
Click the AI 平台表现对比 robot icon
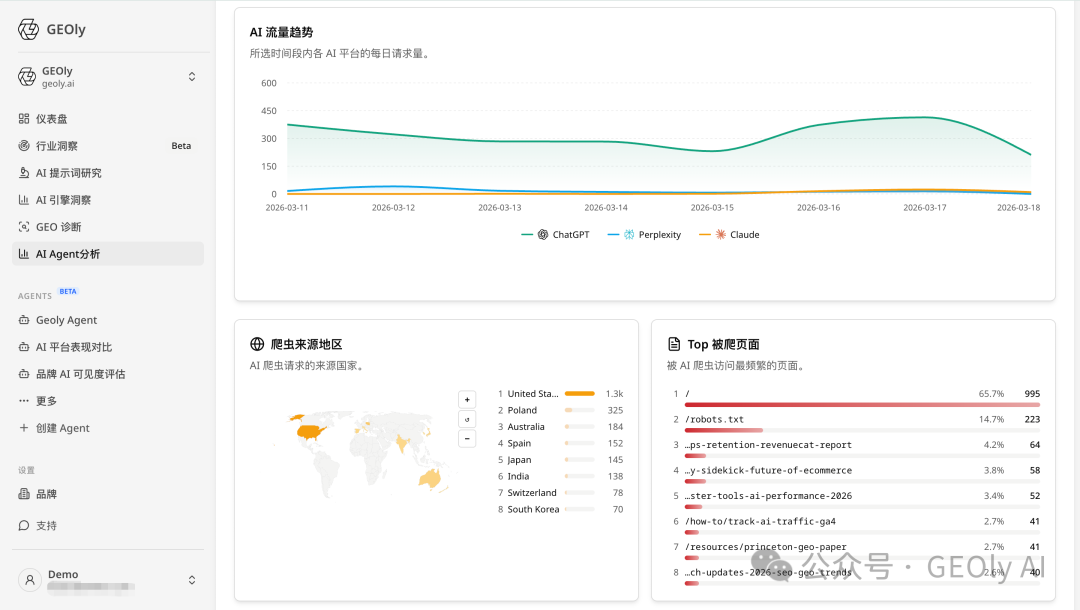click(24, 347)
